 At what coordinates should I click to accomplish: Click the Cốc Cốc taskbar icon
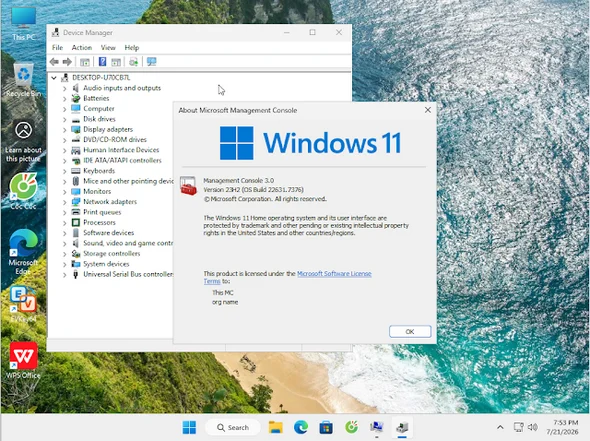351,427
